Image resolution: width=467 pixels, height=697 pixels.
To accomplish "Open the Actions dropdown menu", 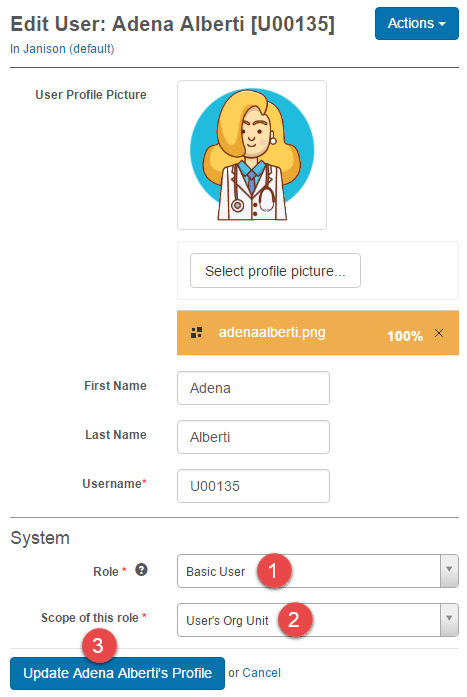I will pyautogui.click(x=416, y=24).
